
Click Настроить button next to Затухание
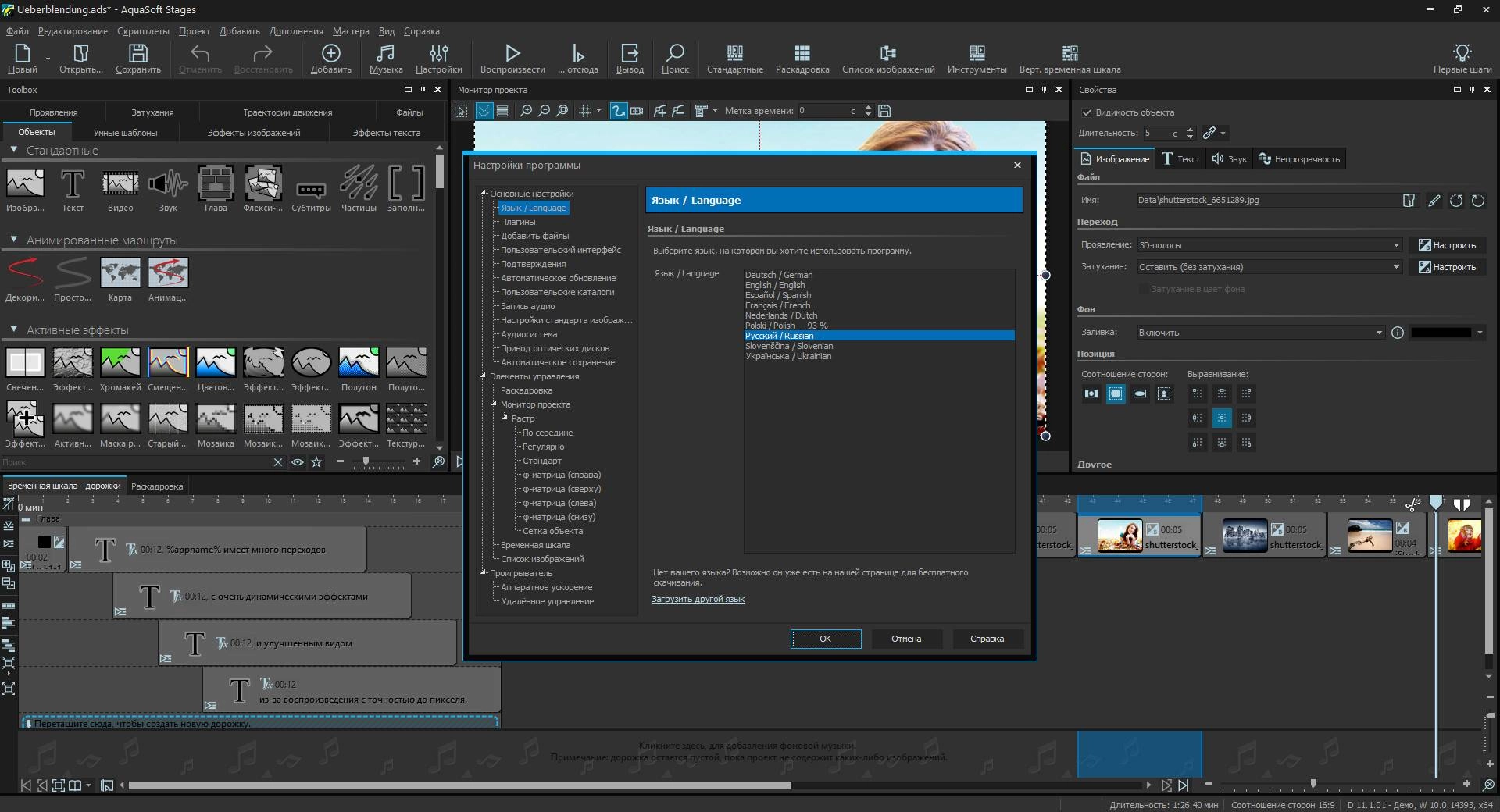click(x=1447, y=267)
